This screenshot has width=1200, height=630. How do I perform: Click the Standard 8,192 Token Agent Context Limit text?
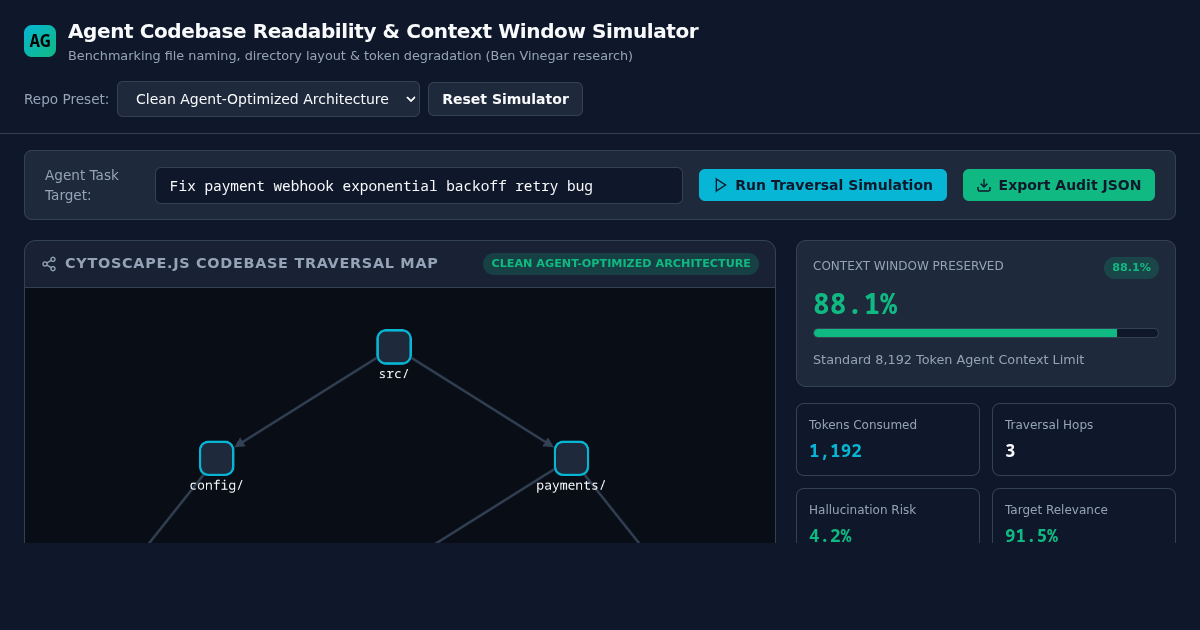(x=948, y=360)
